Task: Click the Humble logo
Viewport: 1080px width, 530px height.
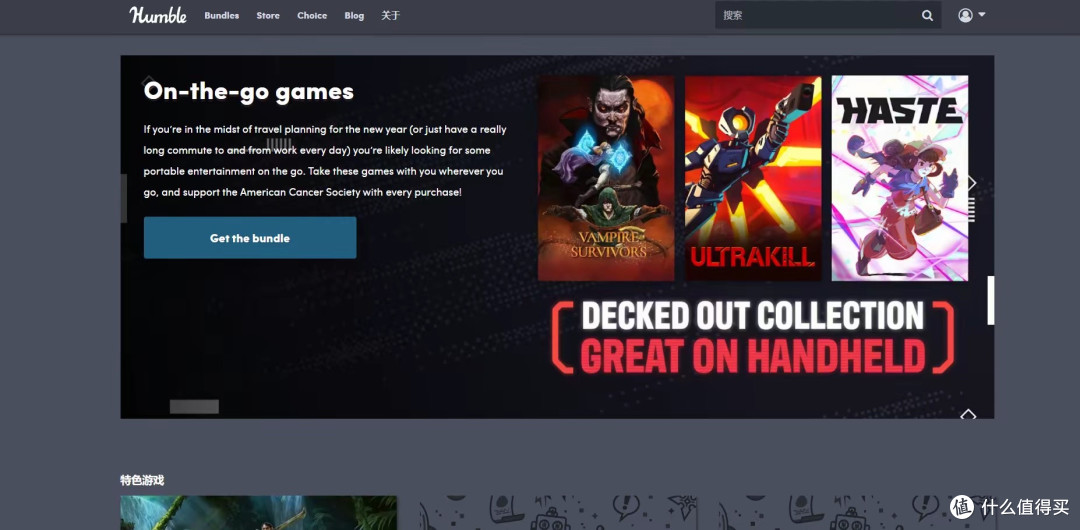Action: pos(158,15)
